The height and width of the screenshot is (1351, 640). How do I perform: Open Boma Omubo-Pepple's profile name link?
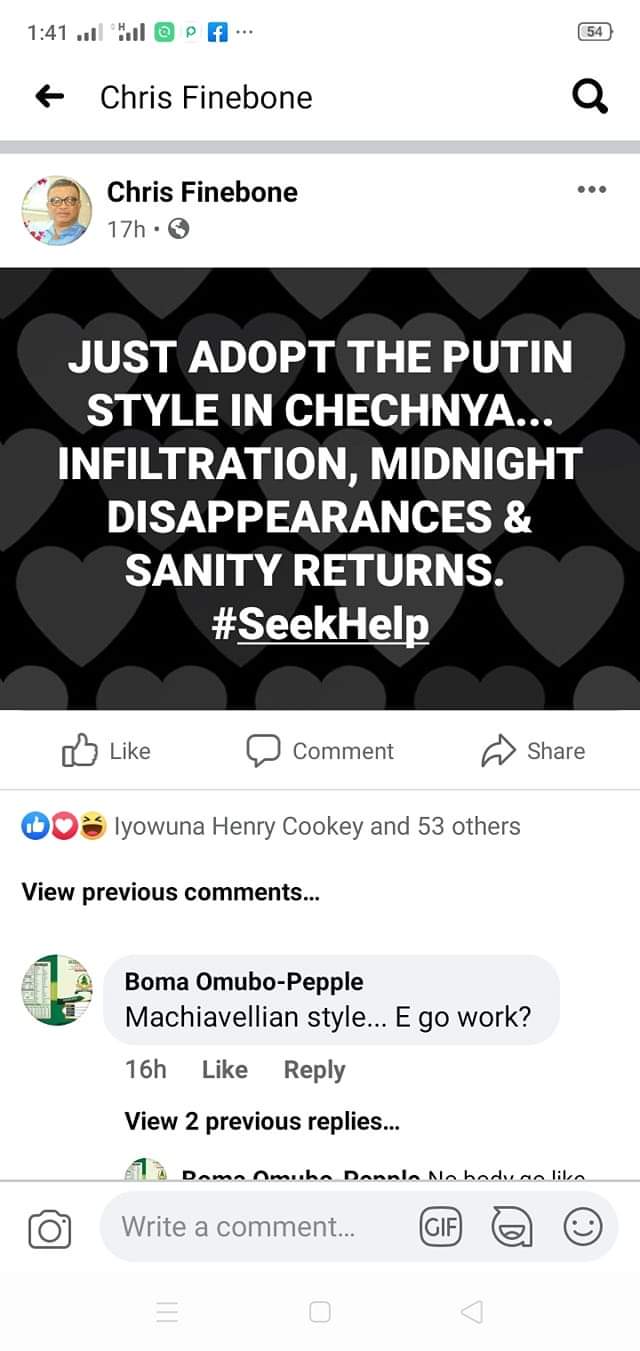(x=244, y=982)
